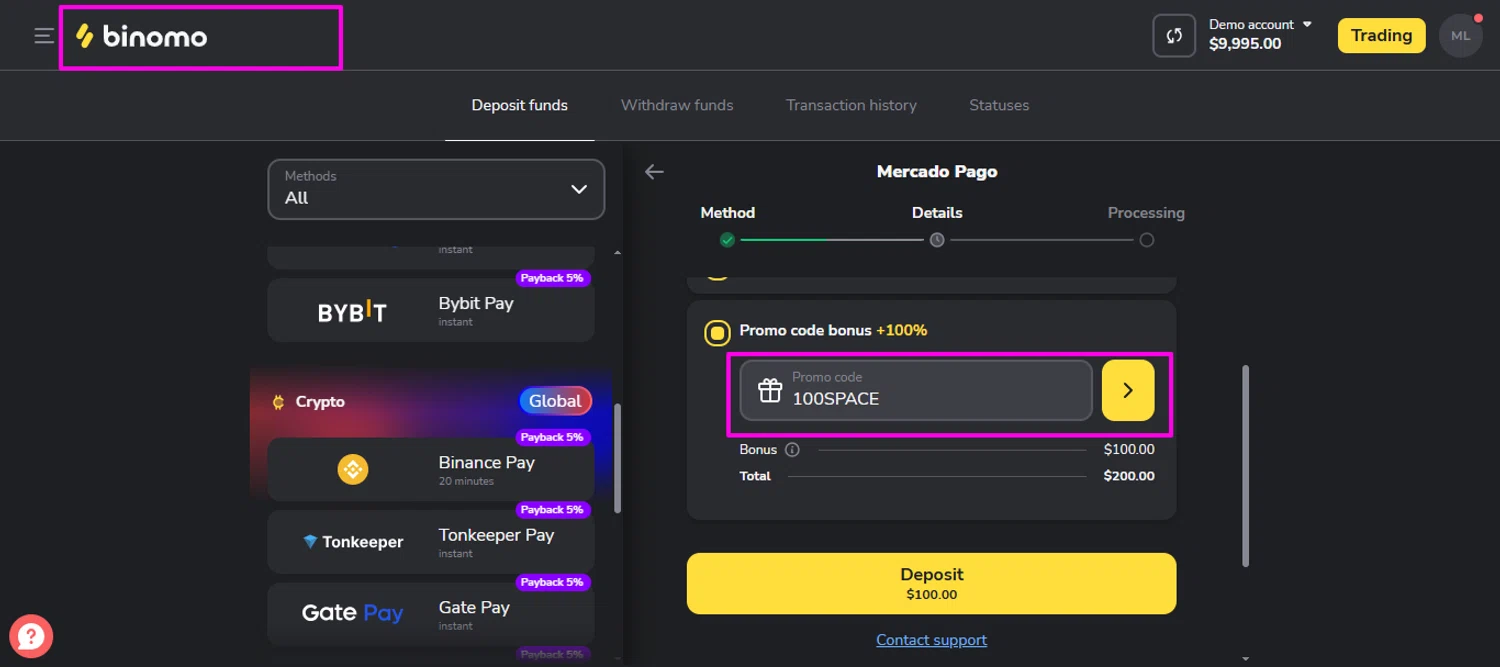Click the Gate Pay logo
Screen dimensions: 1500x667
click(352, 613)
